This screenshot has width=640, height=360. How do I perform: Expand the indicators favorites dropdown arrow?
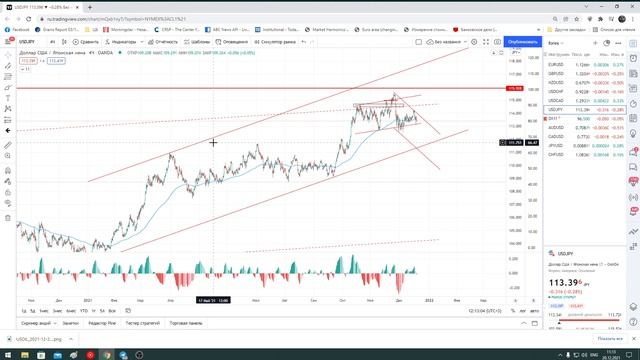click(142, 42)
